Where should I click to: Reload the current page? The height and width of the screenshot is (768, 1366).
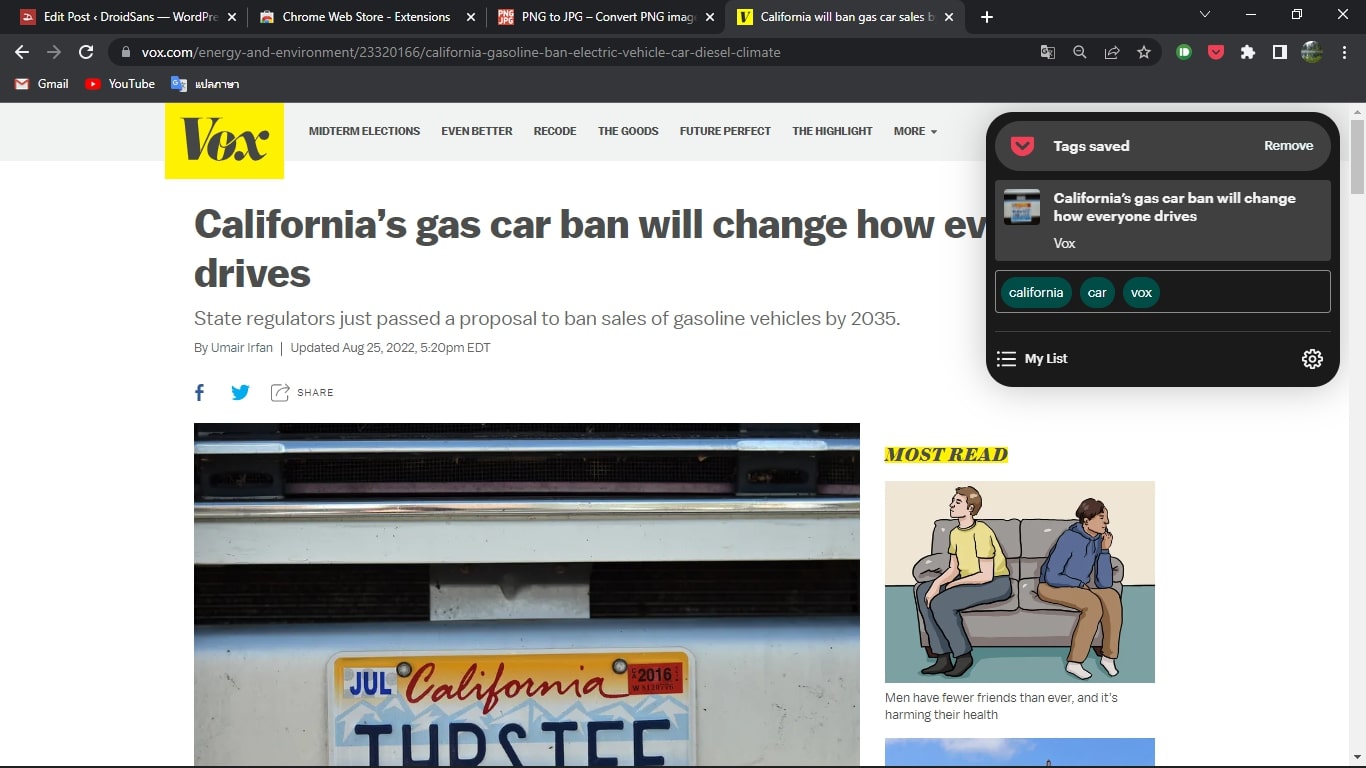[x=86, y=52]
